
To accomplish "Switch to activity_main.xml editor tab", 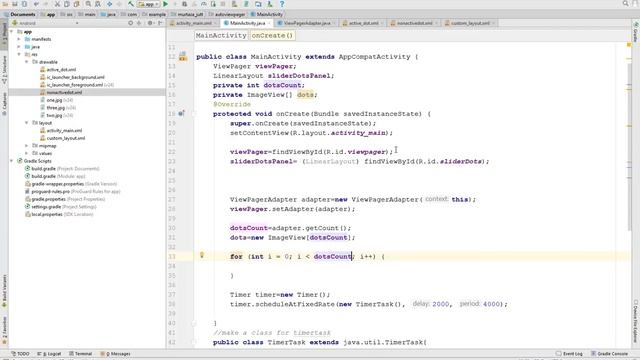I will [x=193, y=23].
